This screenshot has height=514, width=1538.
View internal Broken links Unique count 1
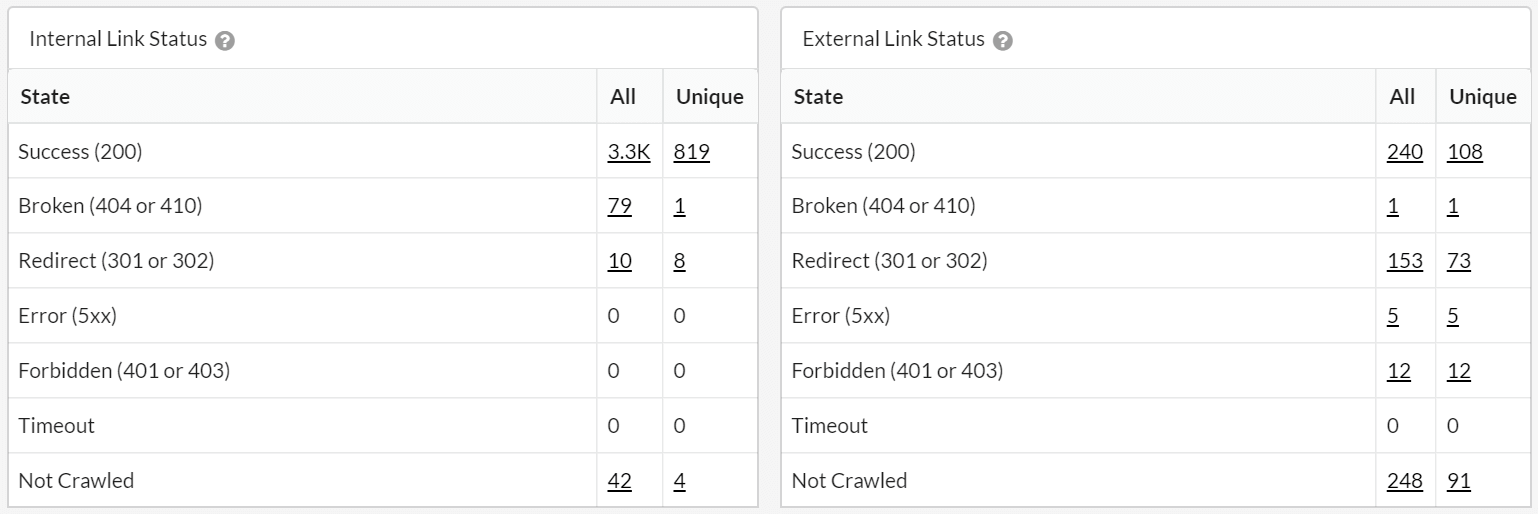pos(680,207)
